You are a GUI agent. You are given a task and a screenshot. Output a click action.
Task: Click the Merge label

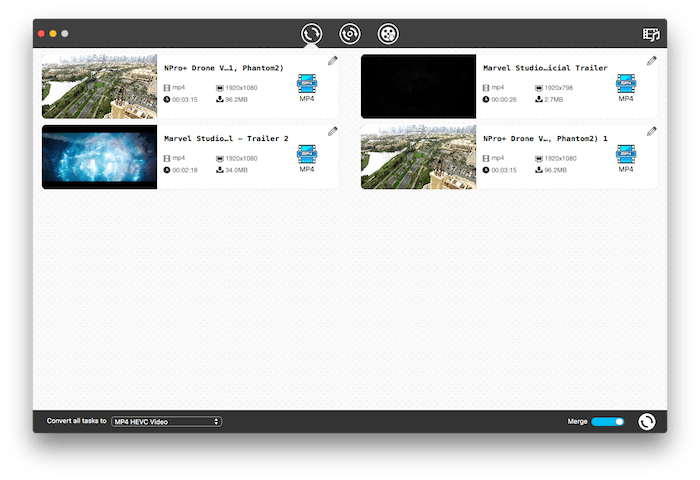pos(577,421)
